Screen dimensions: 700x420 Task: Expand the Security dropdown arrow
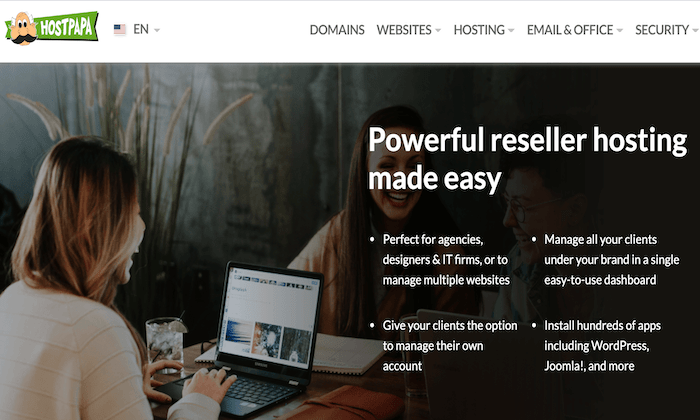coord(696,31)
